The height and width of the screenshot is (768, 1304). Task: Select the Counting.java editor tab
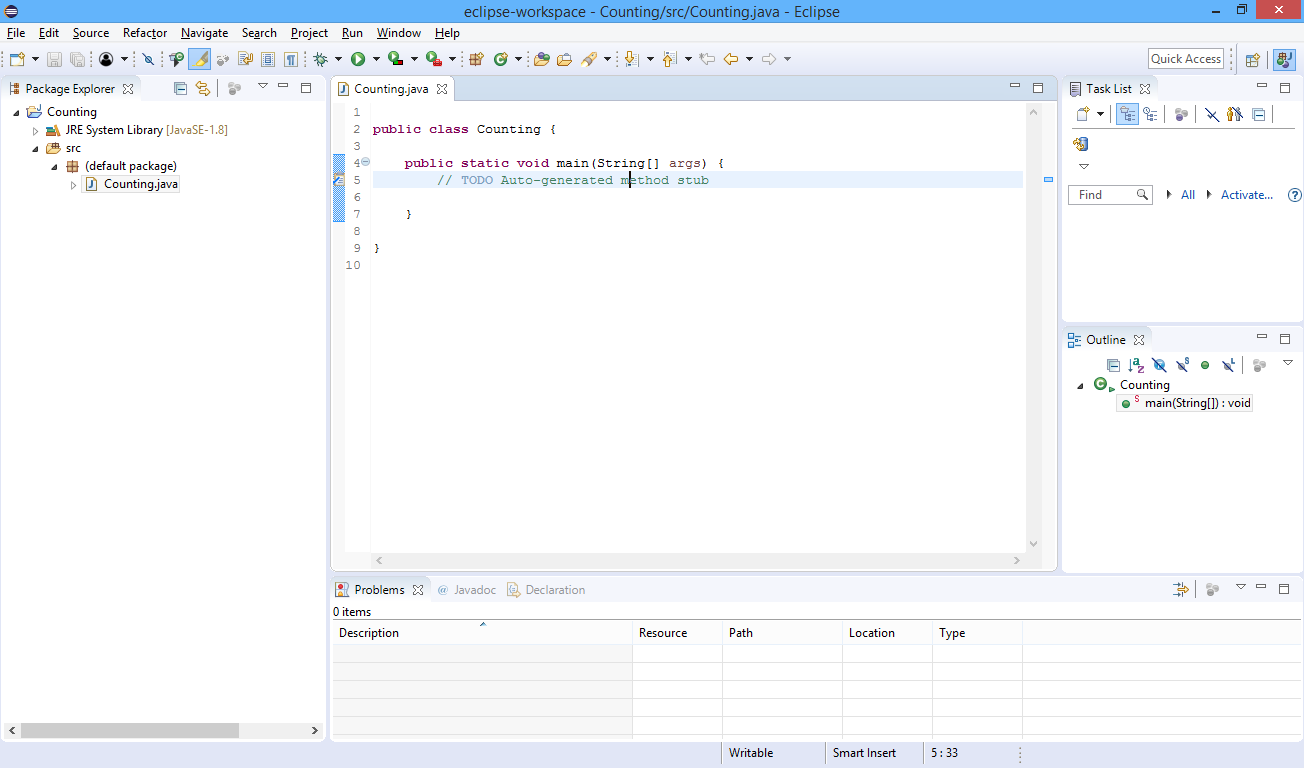coord(391,89)
